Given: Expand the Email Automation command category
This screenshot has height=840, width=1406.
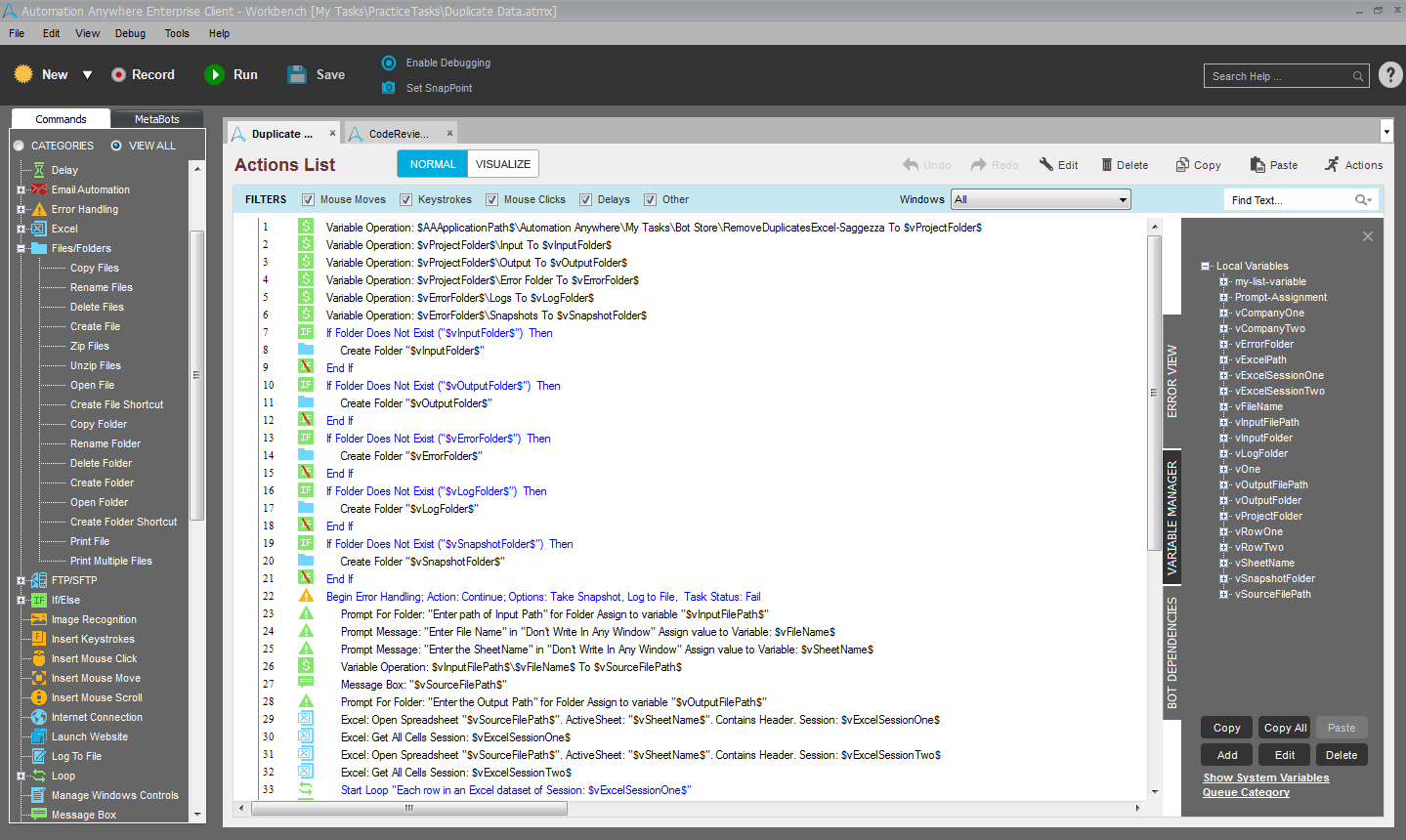Looking at the screenshot, I should pos(21,190).
